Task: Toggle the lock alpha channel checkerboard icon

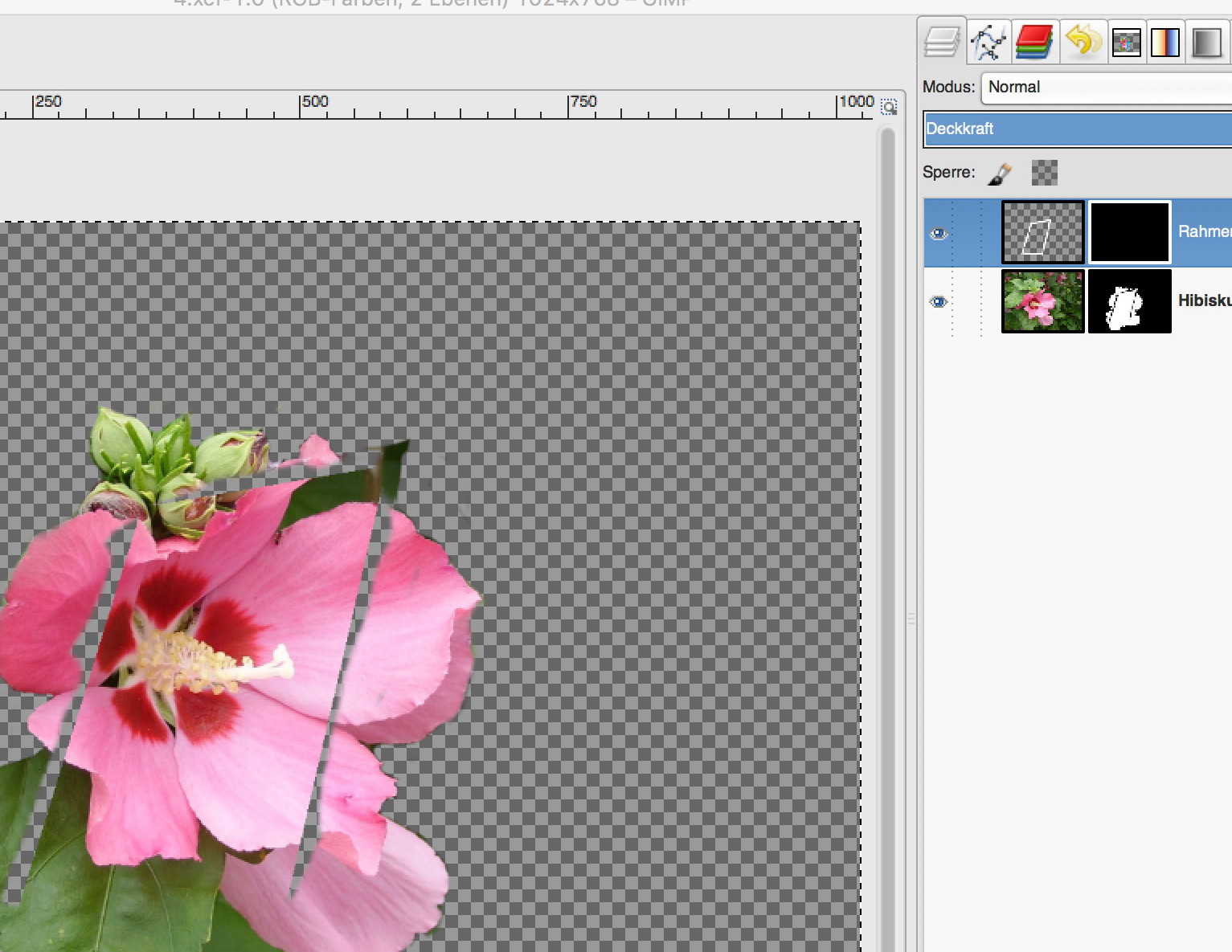Action: tap(1044, 173)
